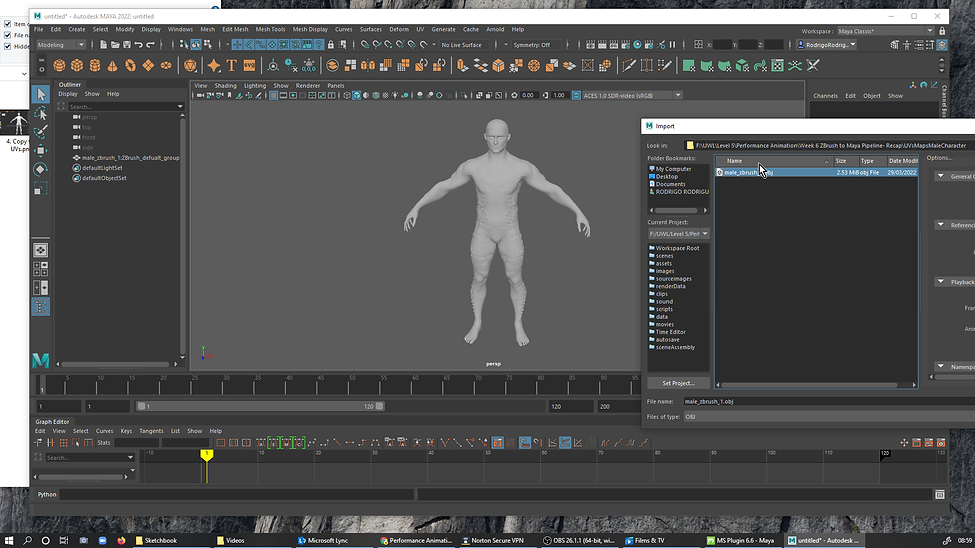Click the Date Modified column header
The image size is (975, 548).
(x=902, y=161)
